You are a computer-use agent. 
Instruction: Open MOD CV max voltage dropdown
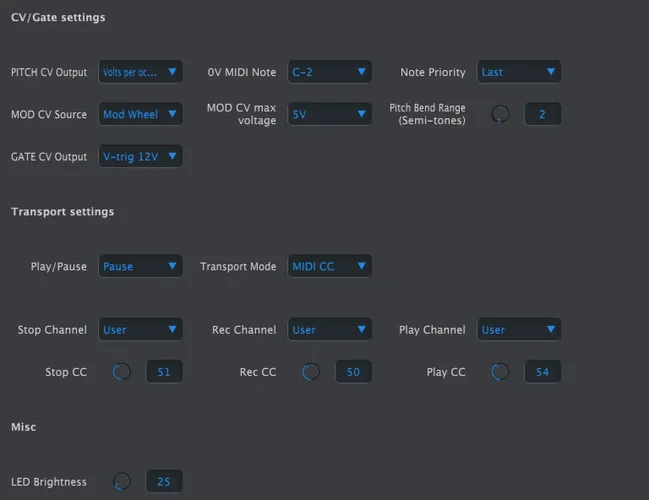point(329,114)
